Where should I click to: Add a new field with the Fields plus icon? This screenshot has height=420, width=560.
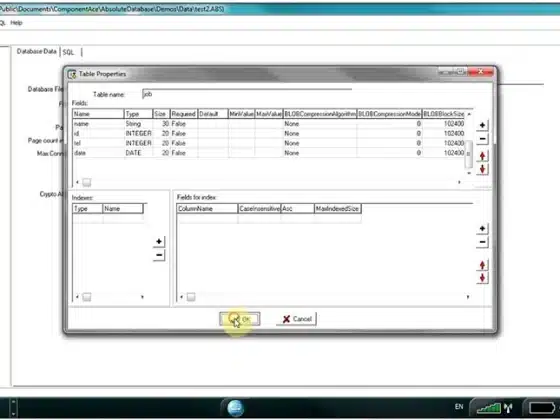[482, 125]
